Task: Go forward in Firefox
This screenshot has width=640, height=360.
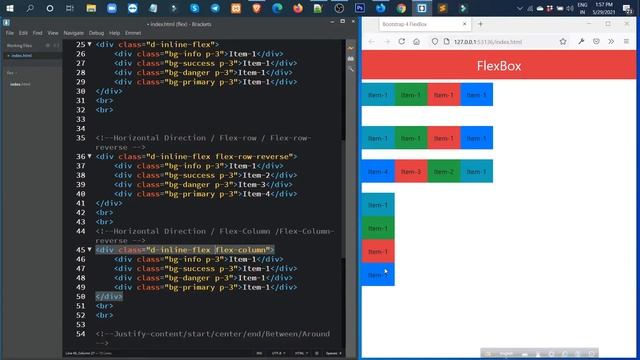Action: pos(387,42)
